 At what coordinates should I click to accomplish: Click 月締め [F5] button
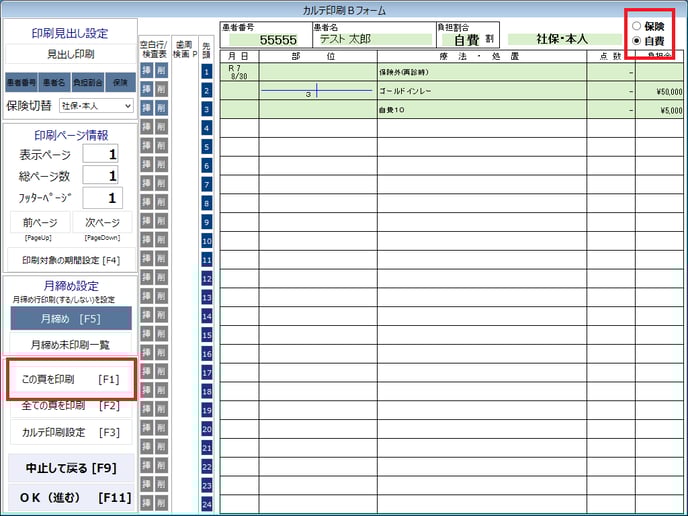tap(71, 318)
